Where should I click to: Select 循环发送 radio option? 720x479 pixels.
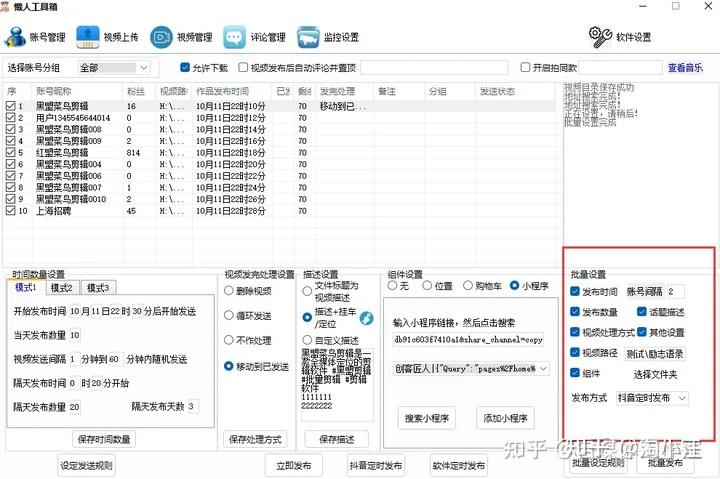point(229,316)
